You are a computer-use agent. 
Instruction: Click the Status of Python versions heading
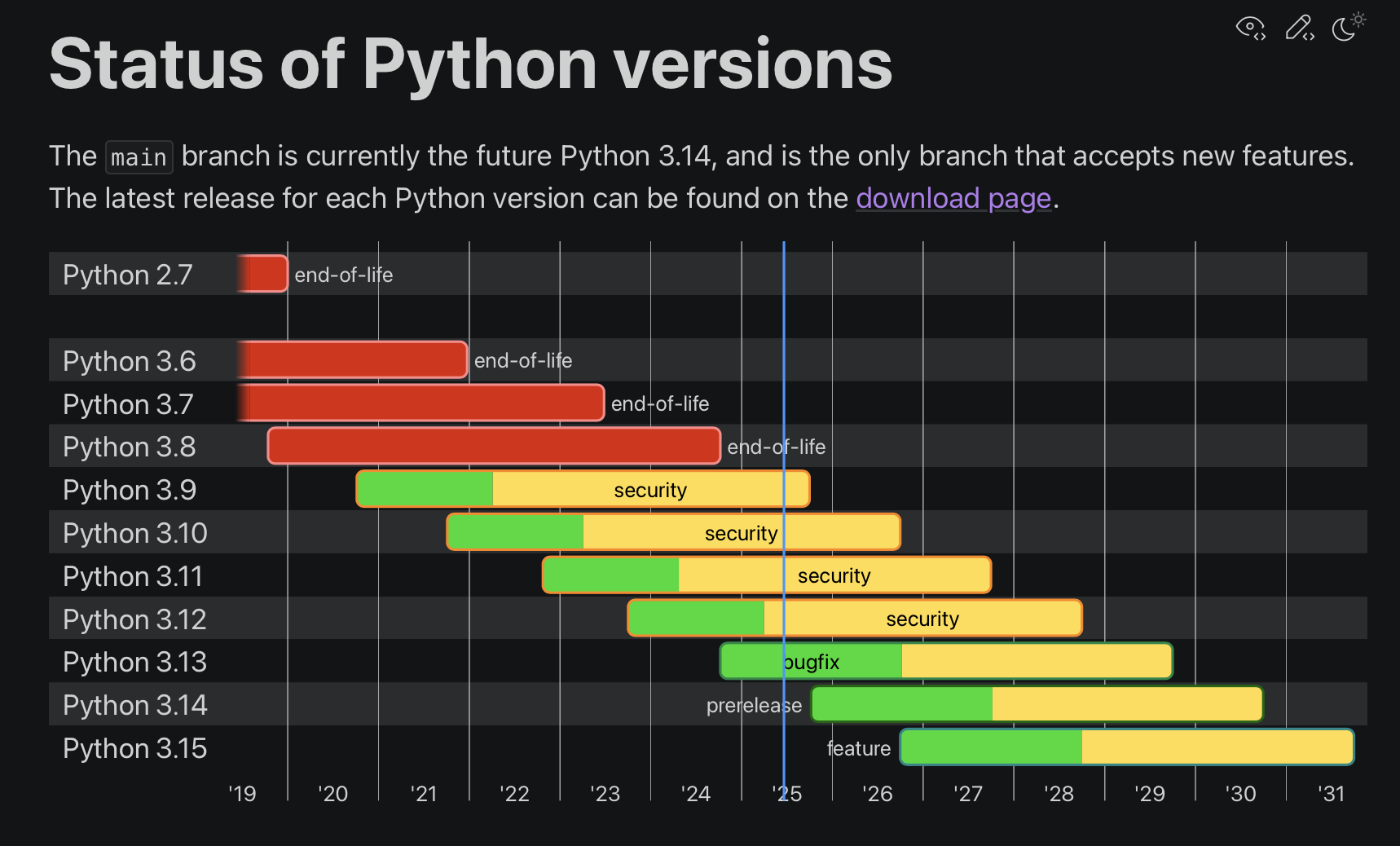click(x=471, y=64)
